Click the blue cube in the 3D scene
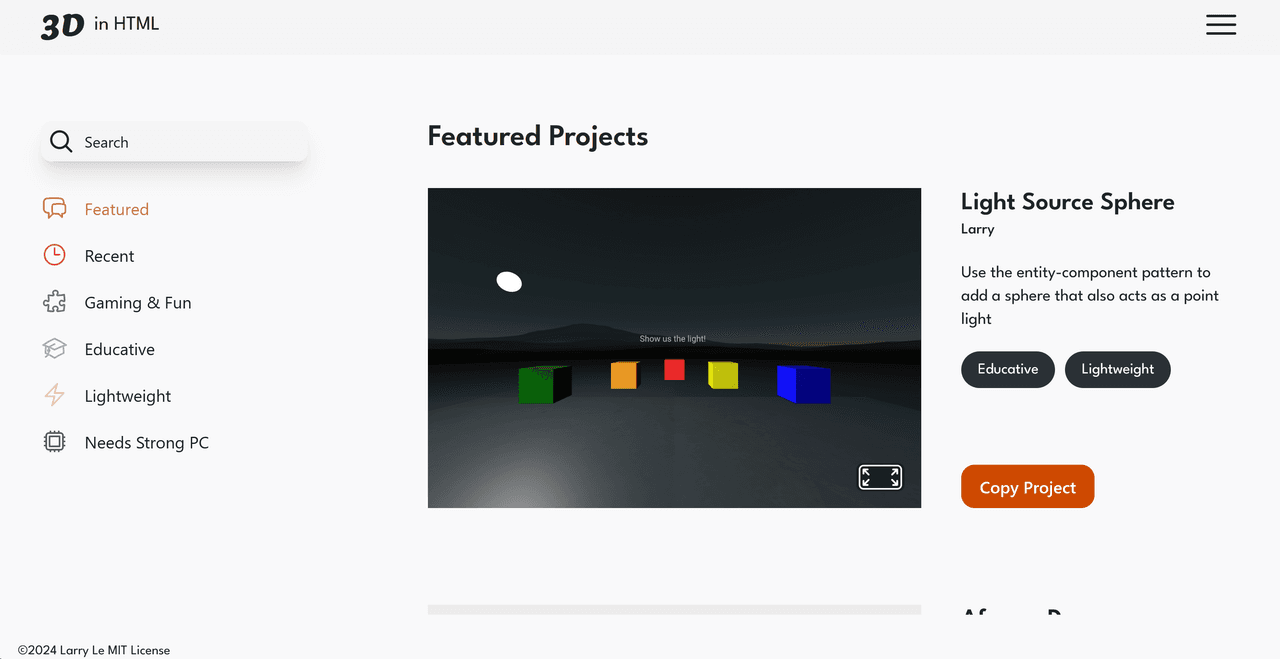 (804, 384)
